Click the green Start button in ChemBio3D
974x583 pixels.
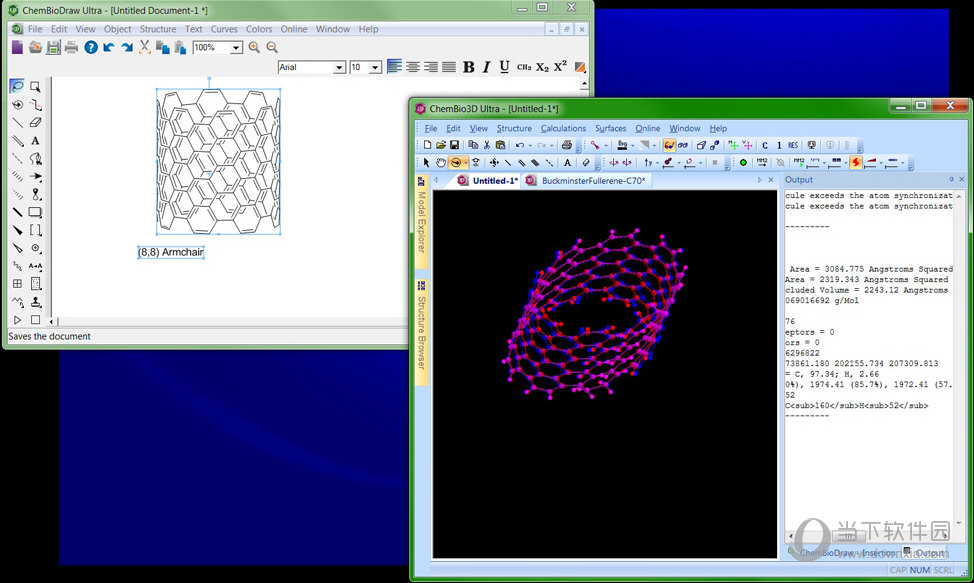[743, 162]
